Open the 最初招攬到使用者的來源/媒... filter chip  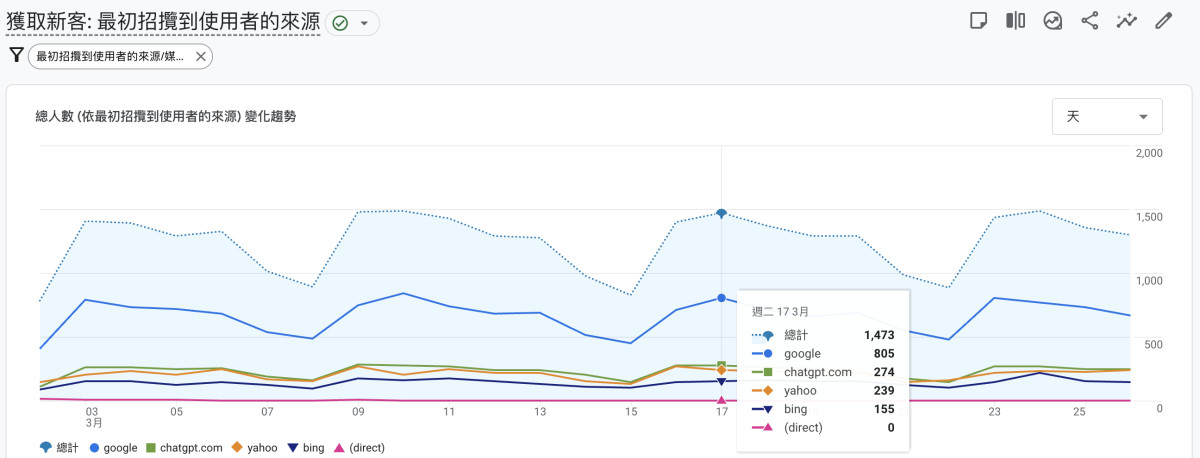pyautogui.click(x=110, y=57)
